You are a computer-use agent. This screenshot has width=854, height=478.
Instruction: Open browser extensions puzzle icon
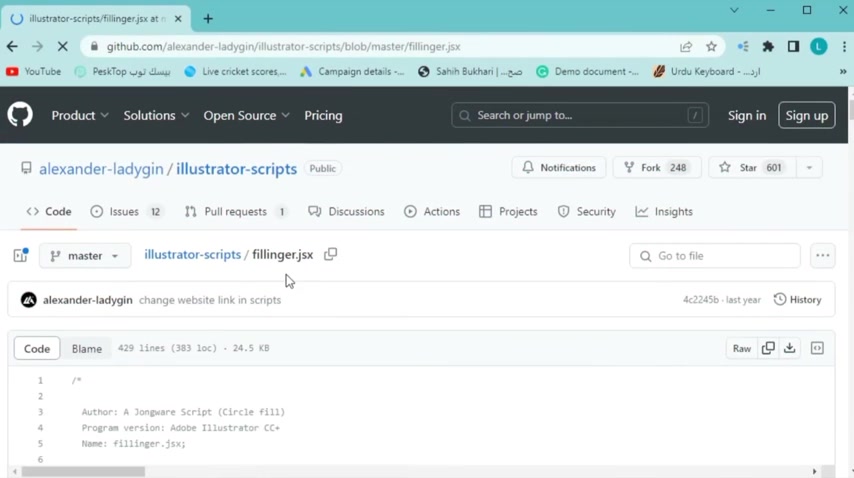pos(768,47)
